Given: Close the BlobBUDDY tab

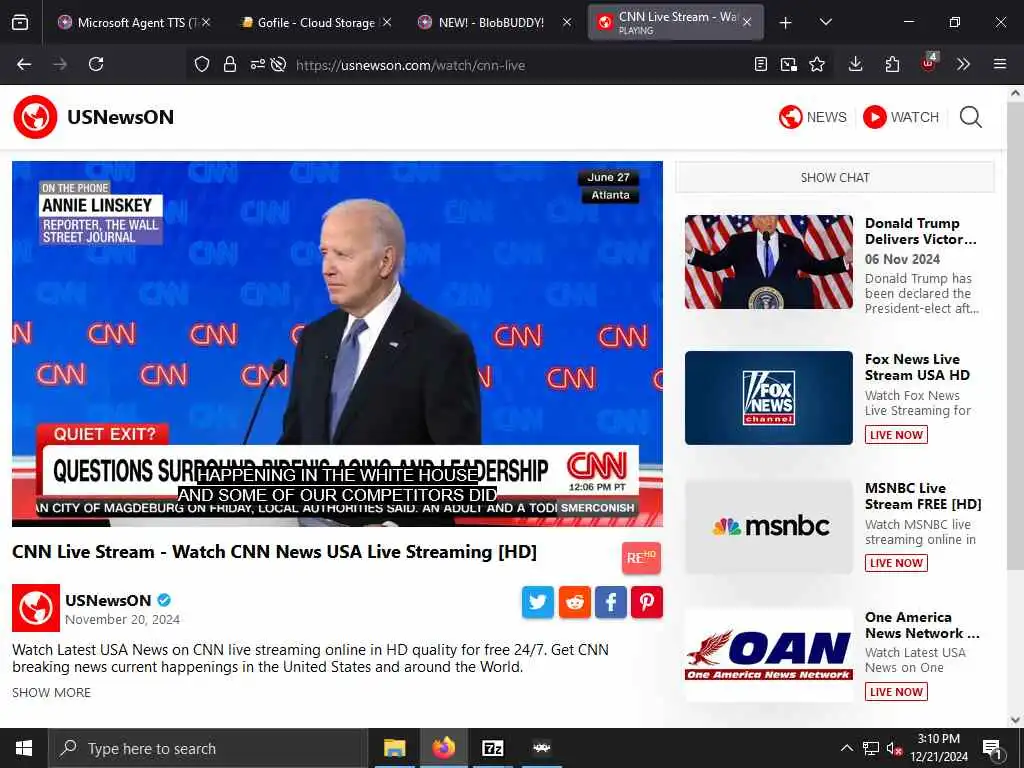Looking at the screenshot, I should (567, 22).
